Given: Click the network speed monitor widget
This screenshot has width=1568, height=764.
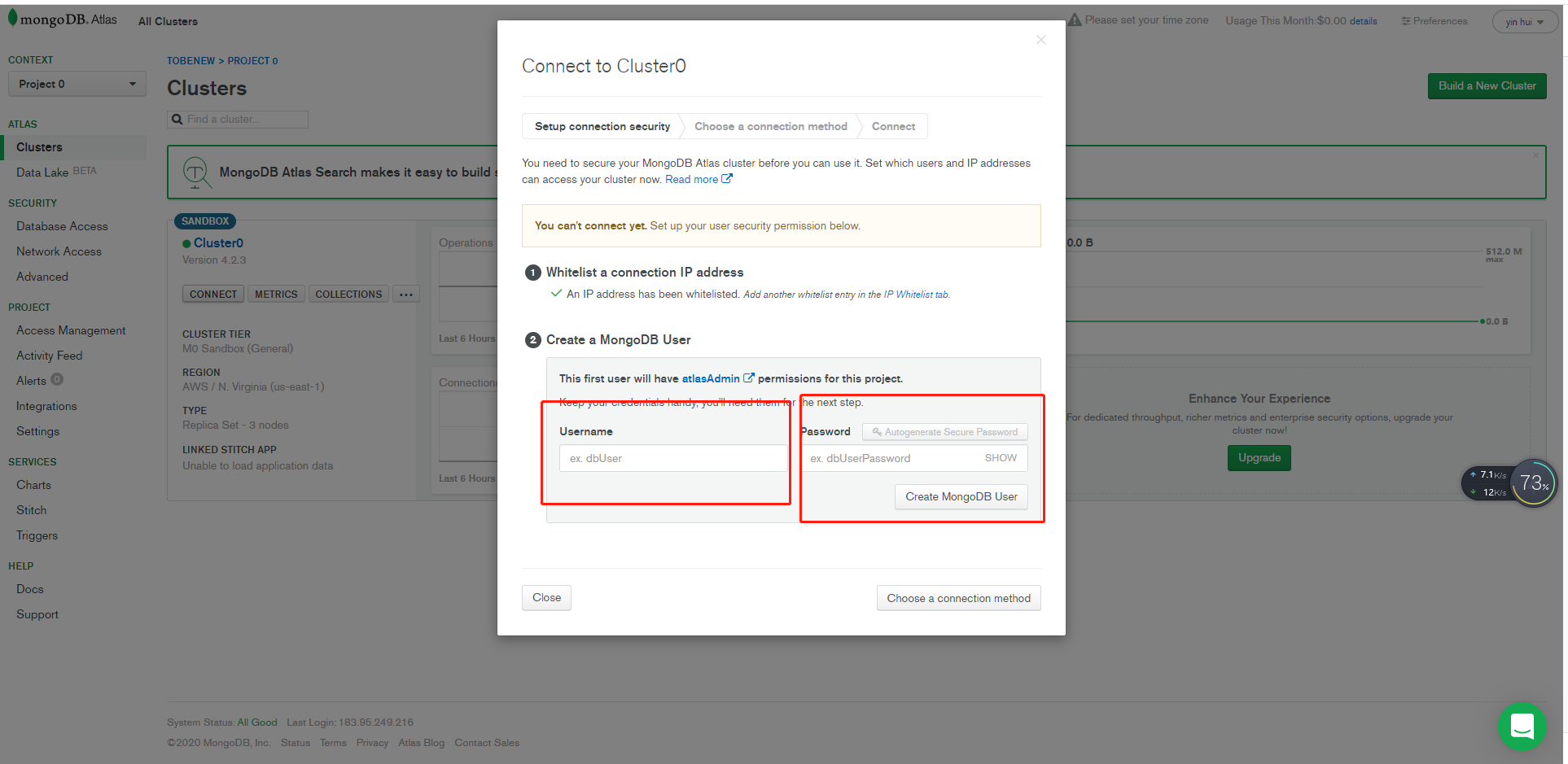Looking at the screenshot, I should click(1509, 483).
